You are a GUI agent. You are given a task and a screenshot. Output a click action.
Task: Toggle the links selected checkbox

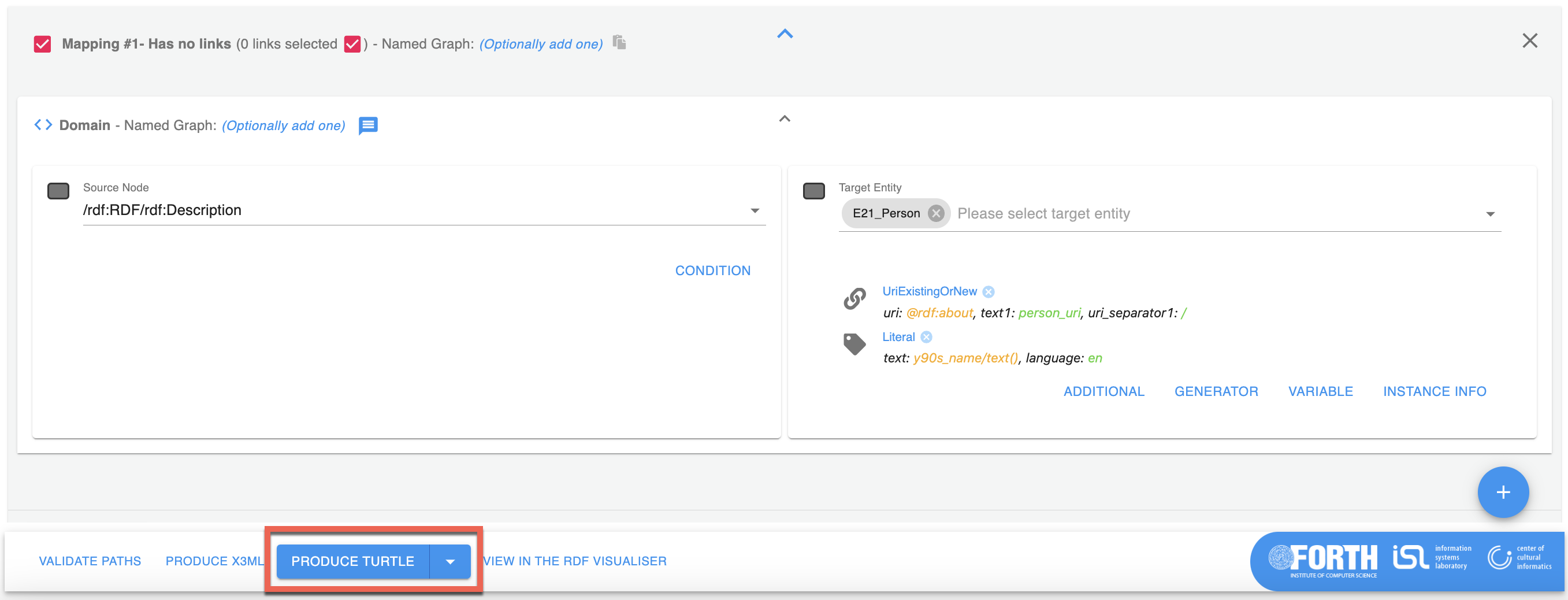click(352, 44)
